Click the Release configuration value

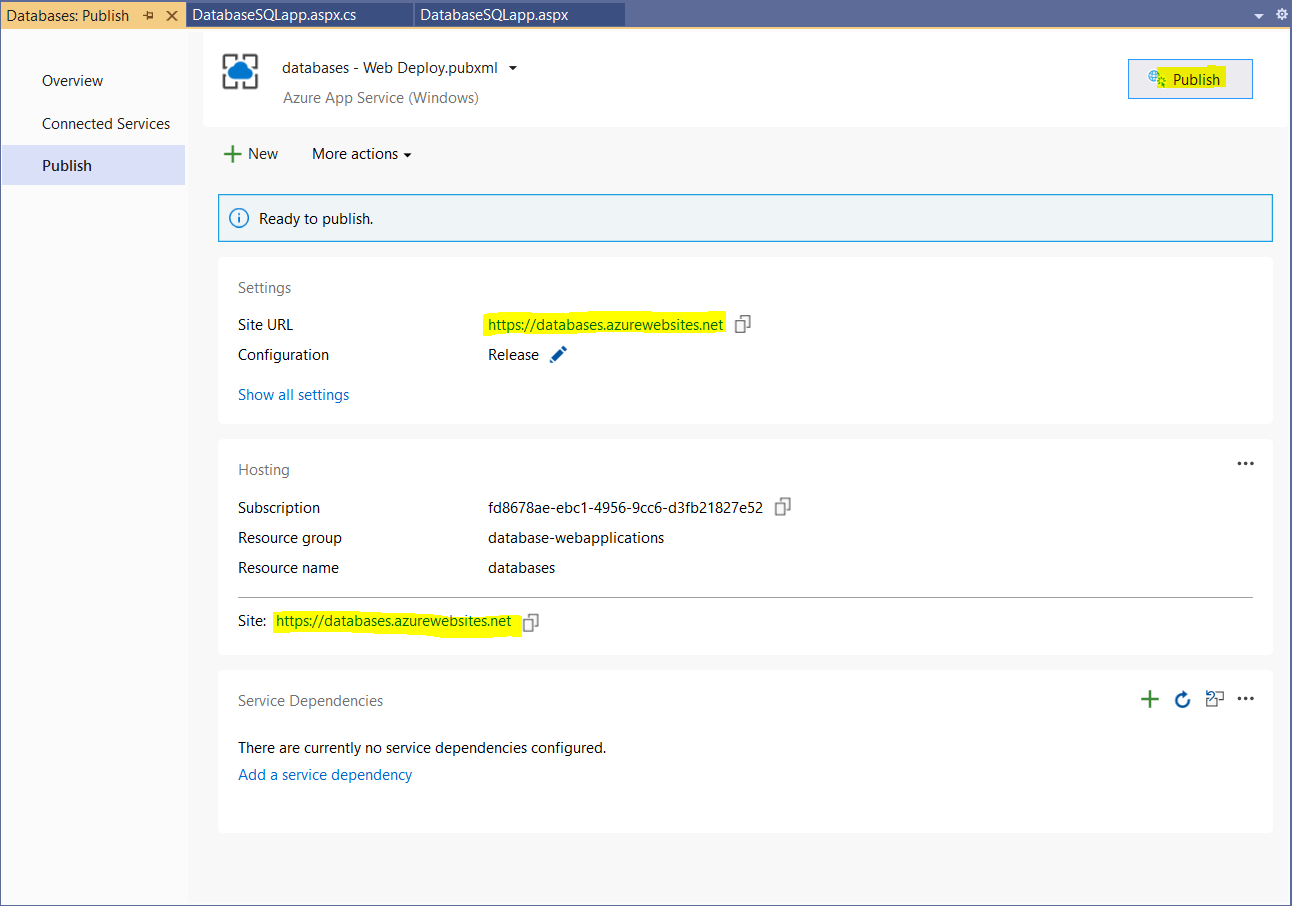click(513, 355)
